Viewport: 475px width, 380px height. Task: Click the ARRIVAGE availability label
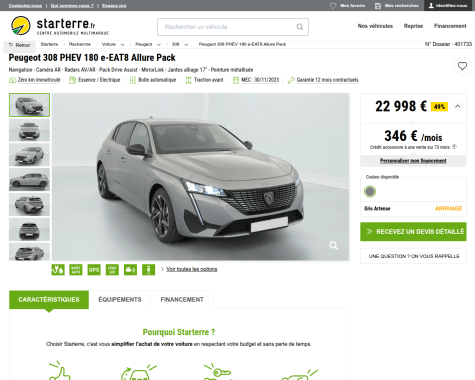tap(448, 208)
